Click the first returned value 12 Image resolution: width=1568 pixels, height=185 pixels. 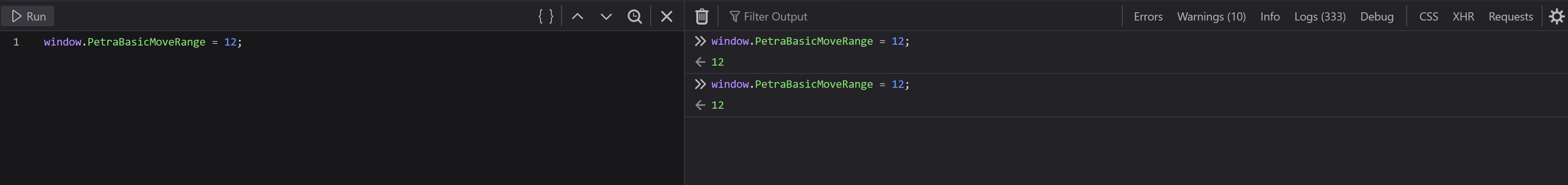[717, 62]
